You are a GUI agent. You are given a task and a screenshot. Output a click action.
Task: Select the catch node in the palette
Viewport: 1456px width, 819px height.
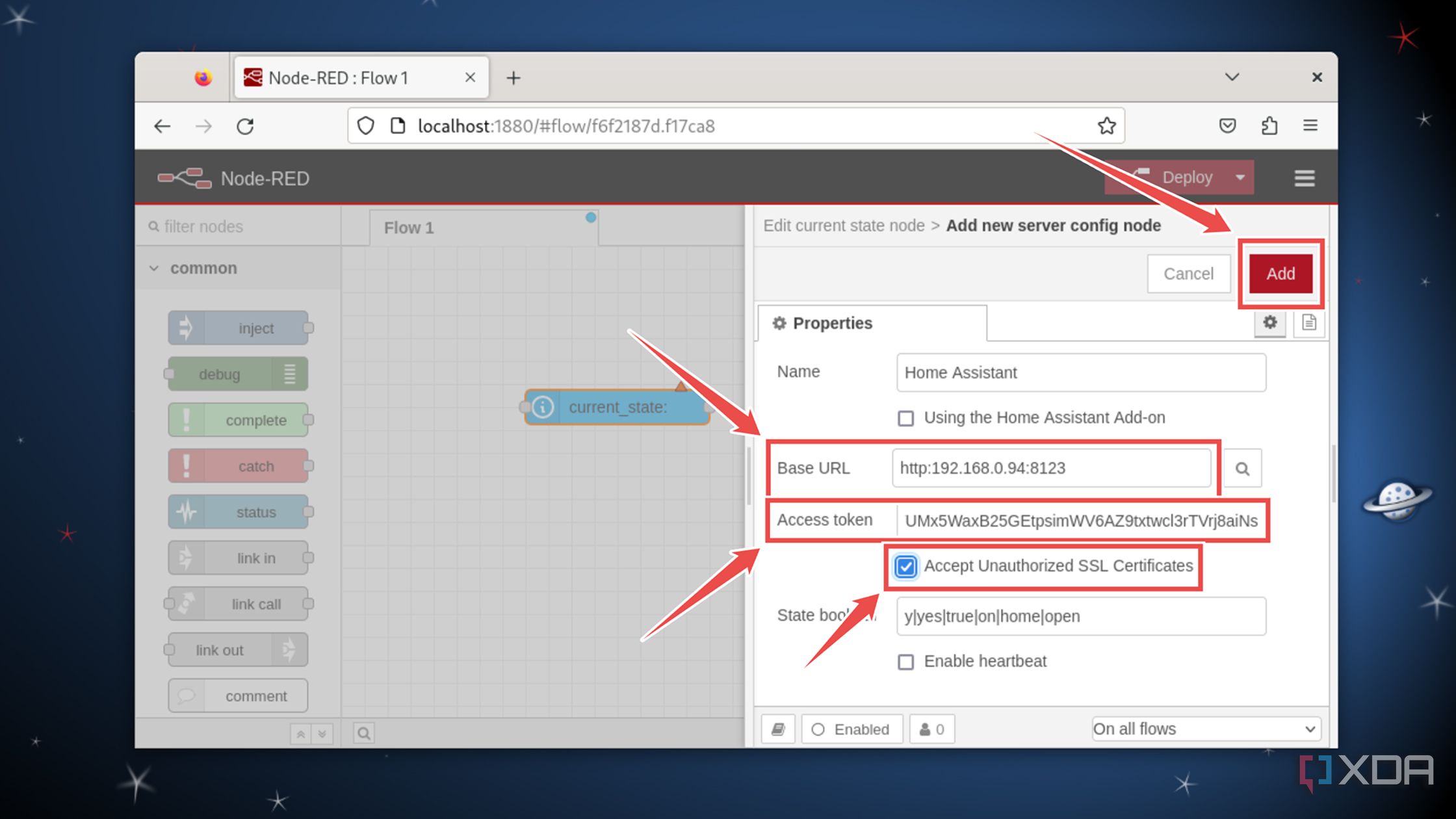238,465
